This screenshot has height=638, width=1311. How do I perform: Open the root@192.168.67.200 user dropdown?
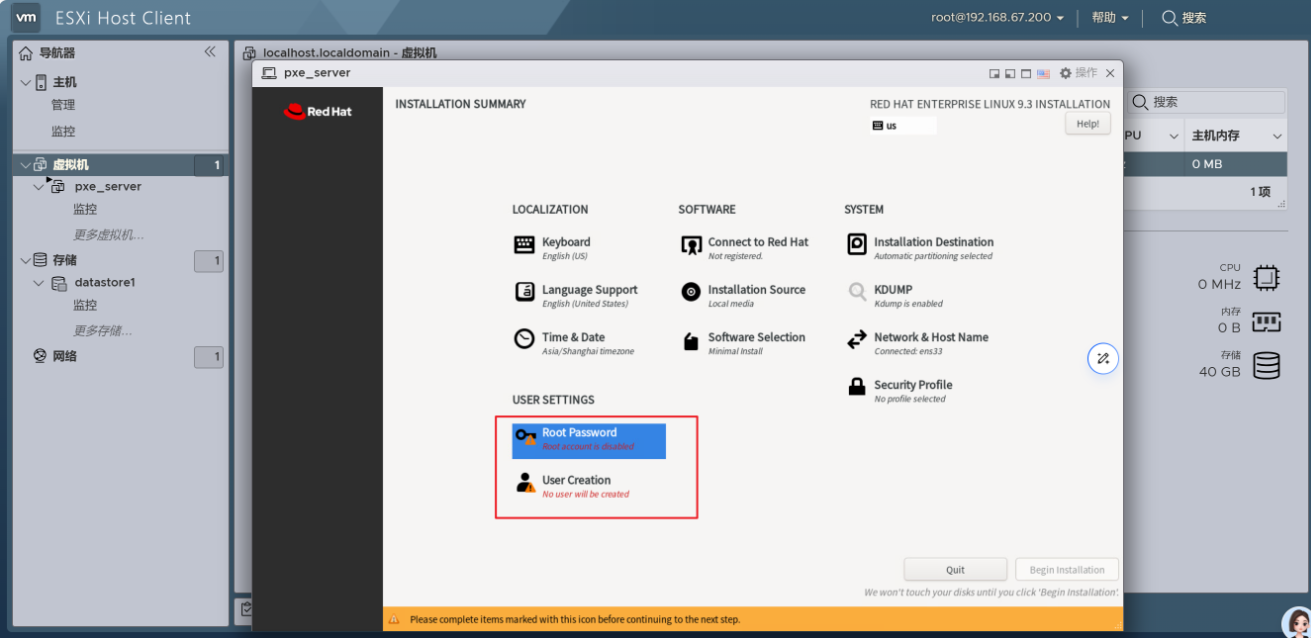coord(997,17)
